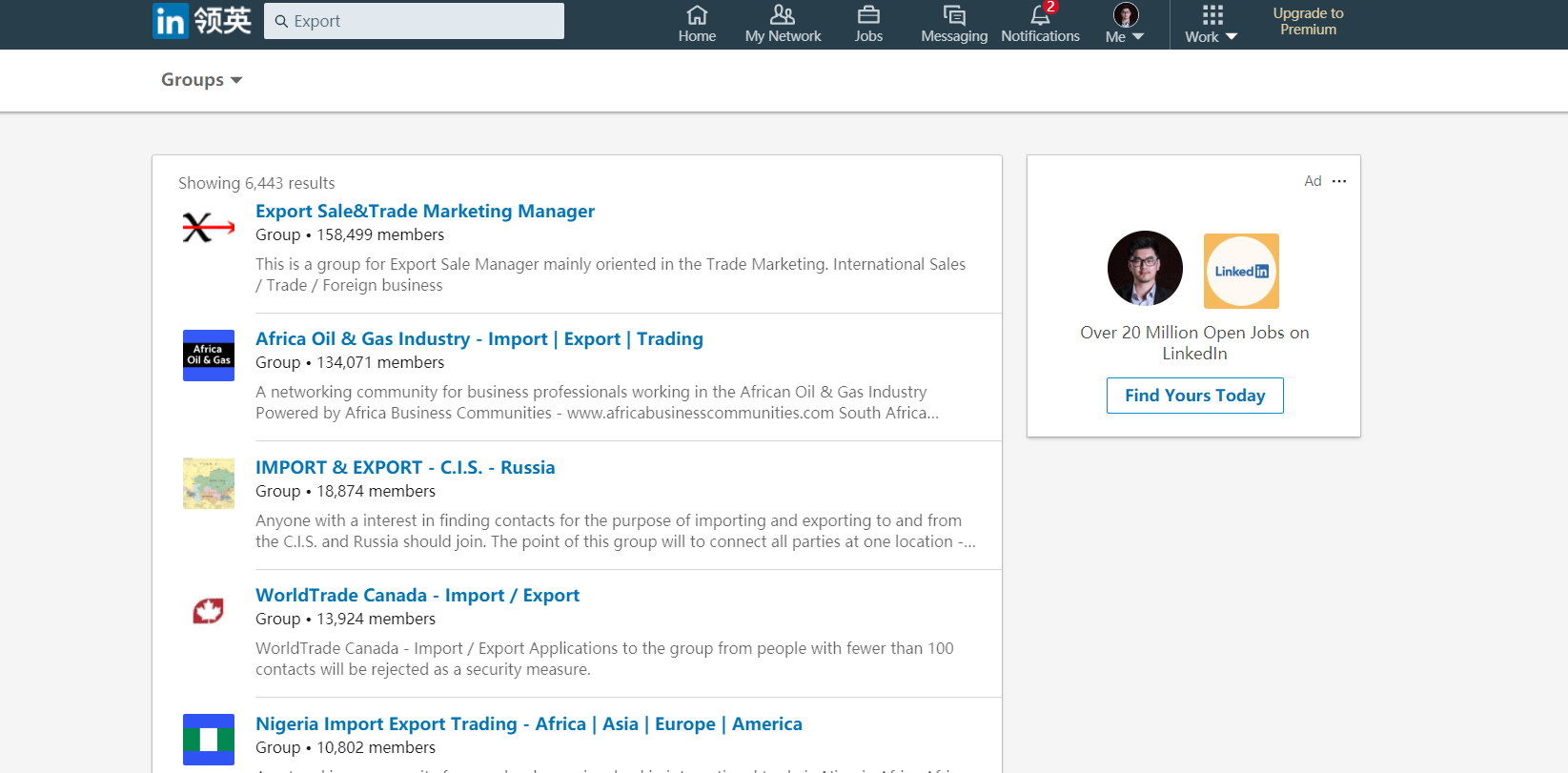Screen dimensions: 1568x773
Task: Click the Showing 6,443 results text
Action: pos(256,183)
